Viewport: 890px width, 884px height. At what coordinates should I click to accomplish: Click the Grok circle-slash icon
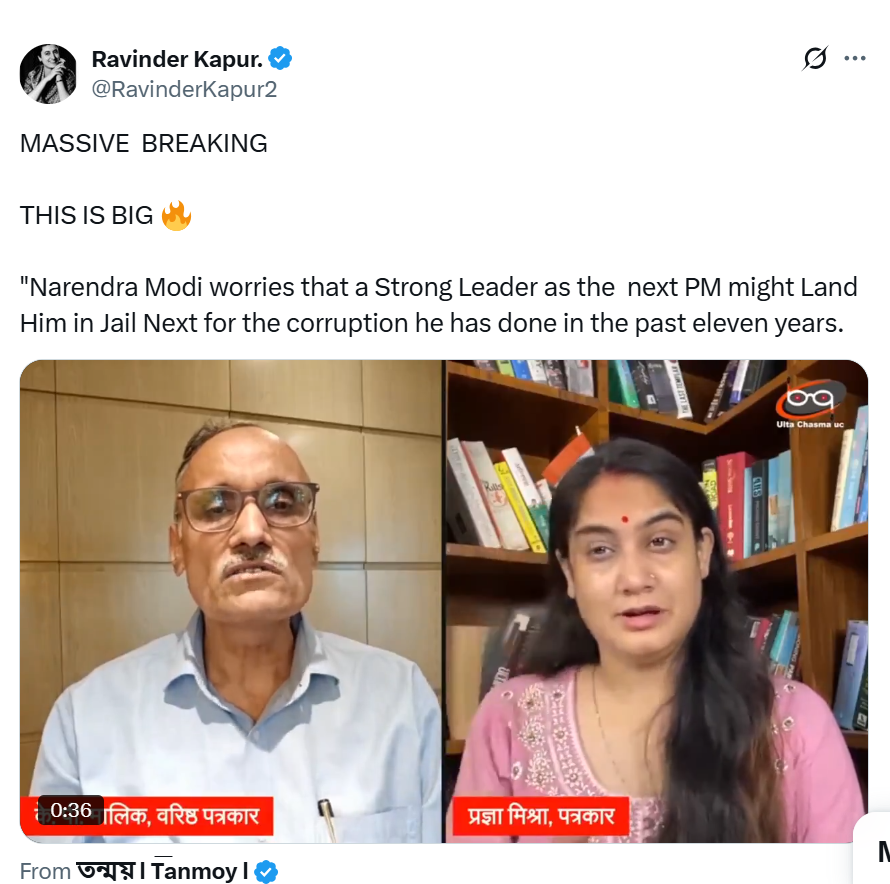point(815,59)
